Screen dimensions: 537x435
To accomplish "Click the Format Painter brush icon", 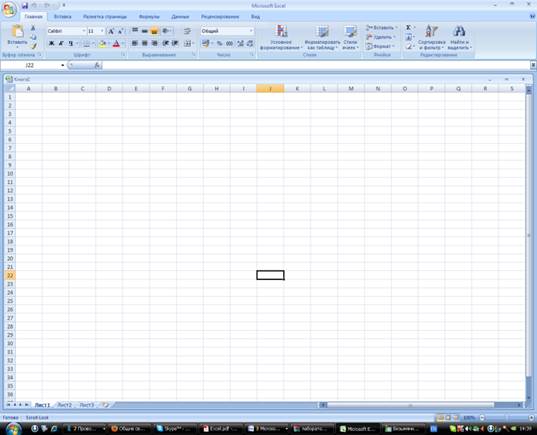I will click(33, 46).
